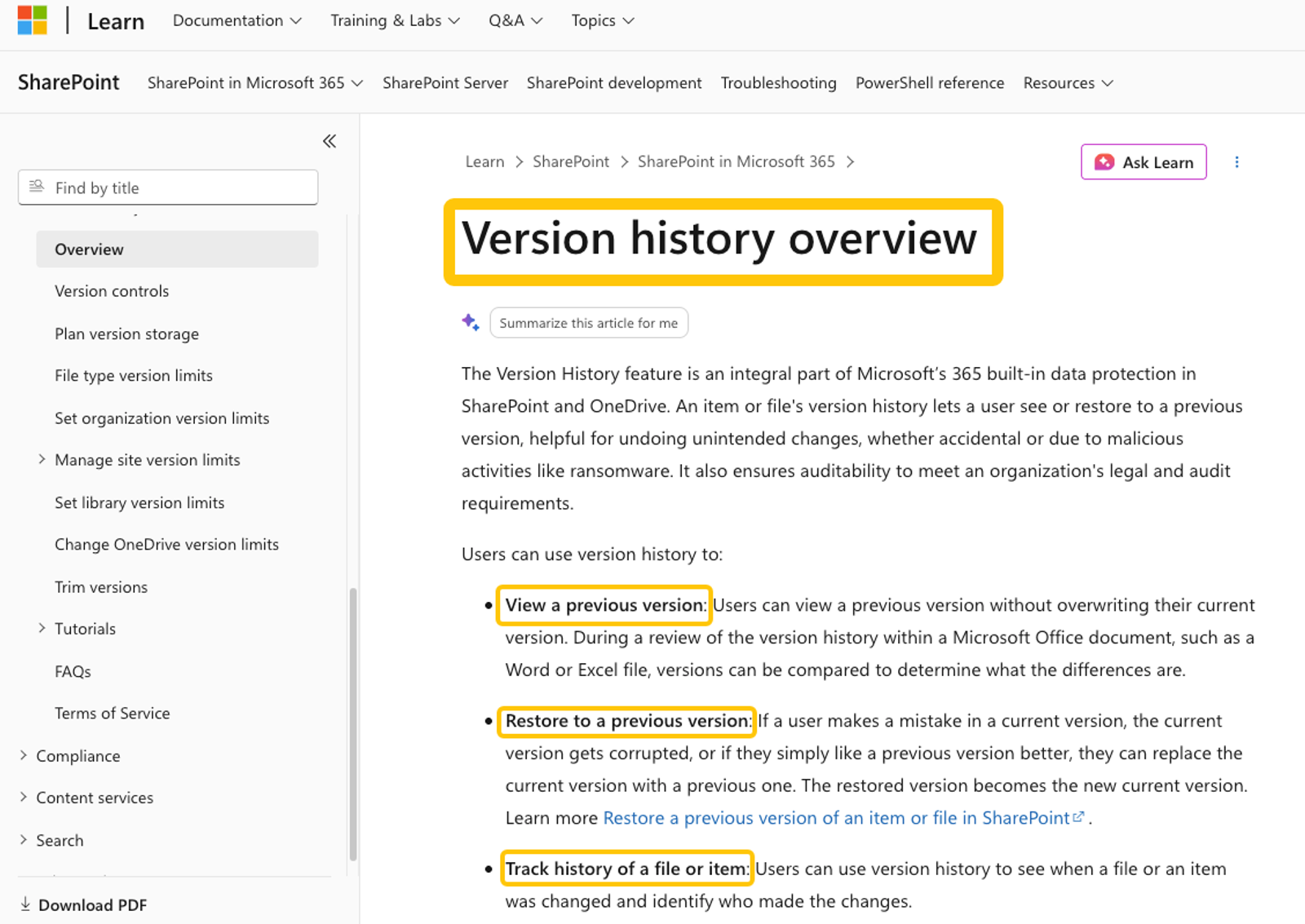Expand SharePoint in Microsoft 365 dropdown

click(x=255, y=82)
